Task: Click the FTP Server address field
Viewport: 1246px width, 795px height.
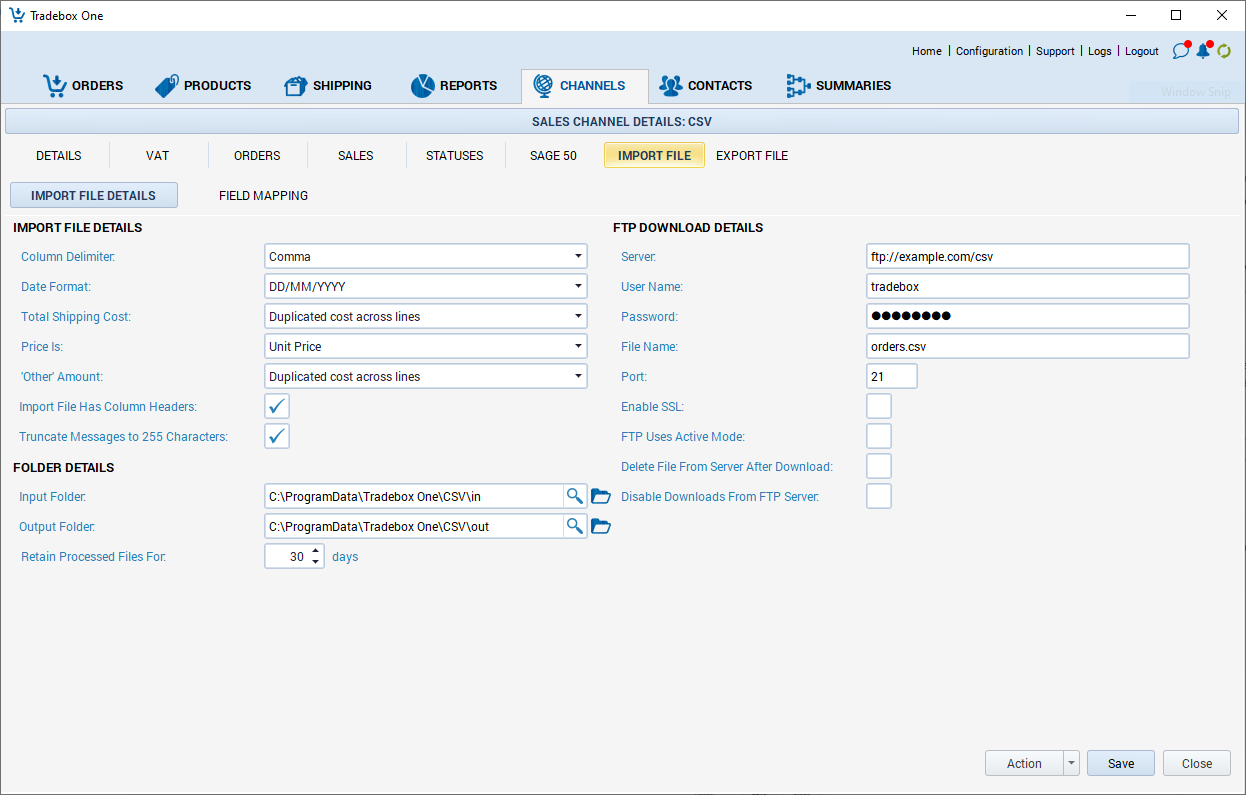Action: 1028,257
